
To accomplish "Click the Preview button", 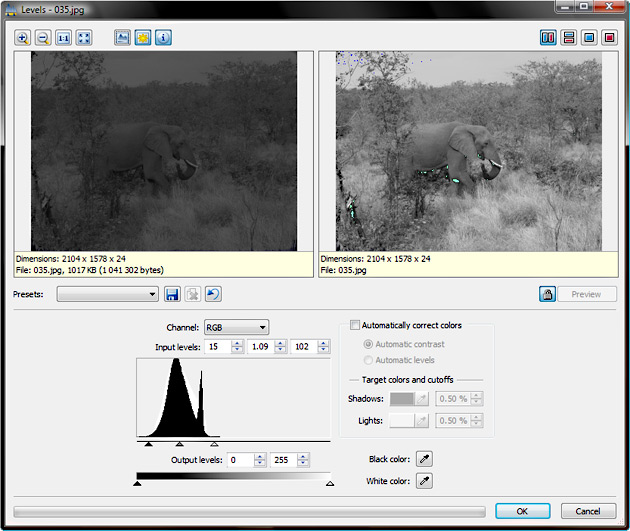I will pyautogui.click(x=587, y=294).
